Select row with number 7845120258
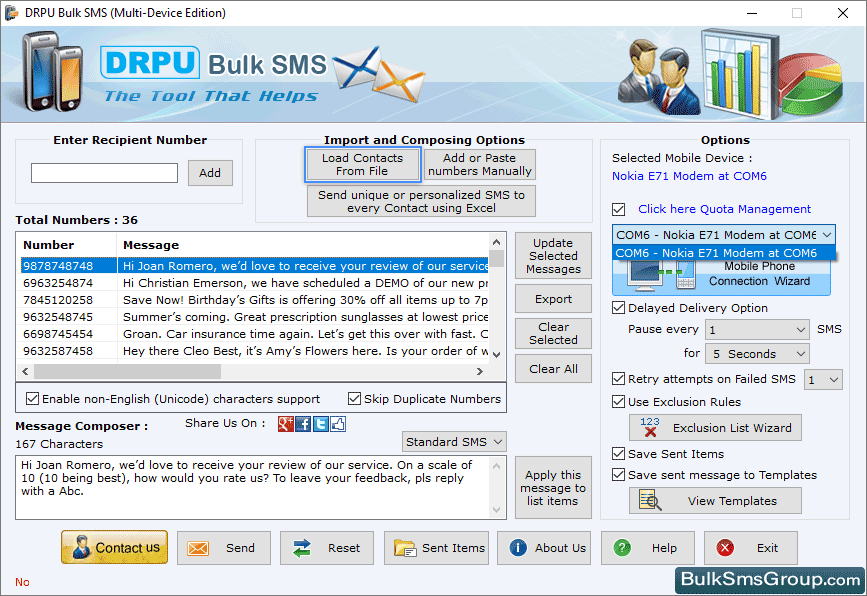The width and height of the screenshot is (867, 596). [255, 300]
